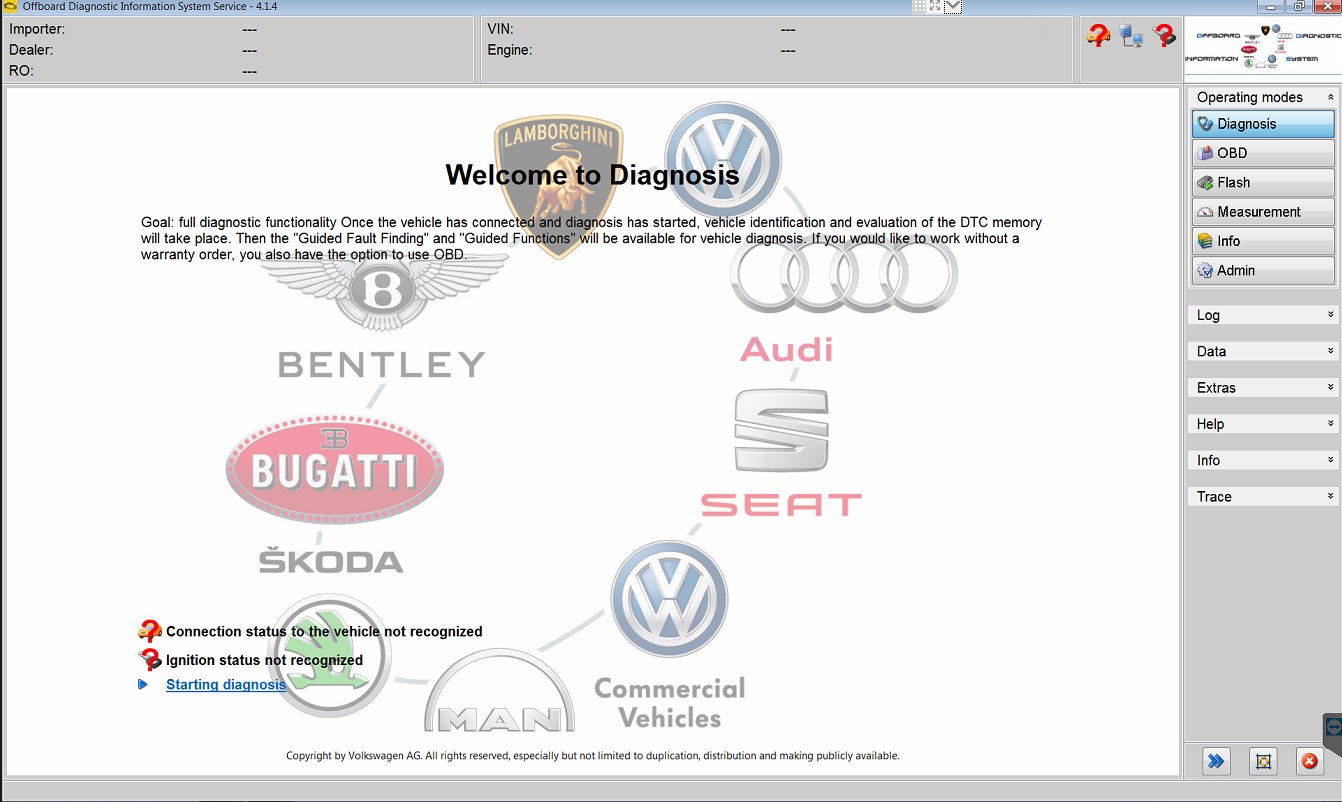
Task: Select the Diagnosis operating mode
Action: click(1263, 124)
